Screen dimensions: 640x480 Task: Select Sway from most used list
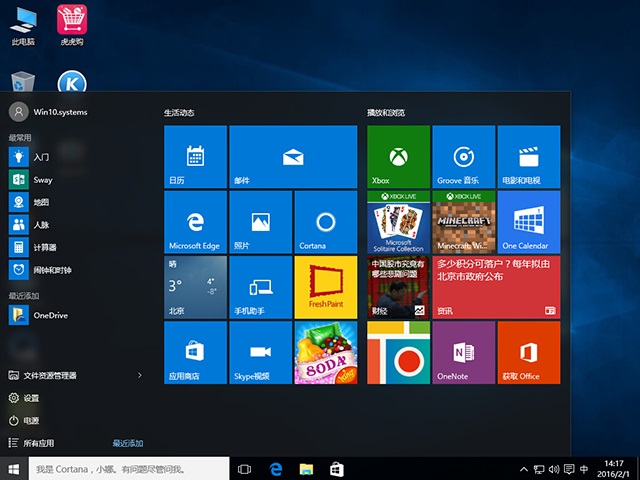(x=42, y=180)
